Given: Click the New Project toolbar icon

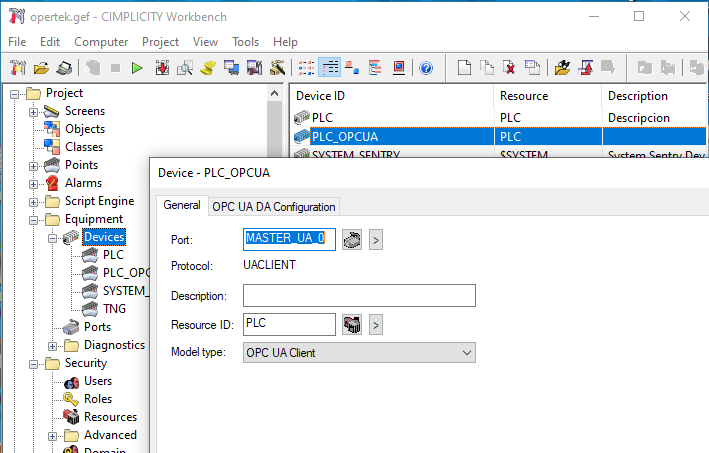Looking at the screenshot, I should point(18,68).
